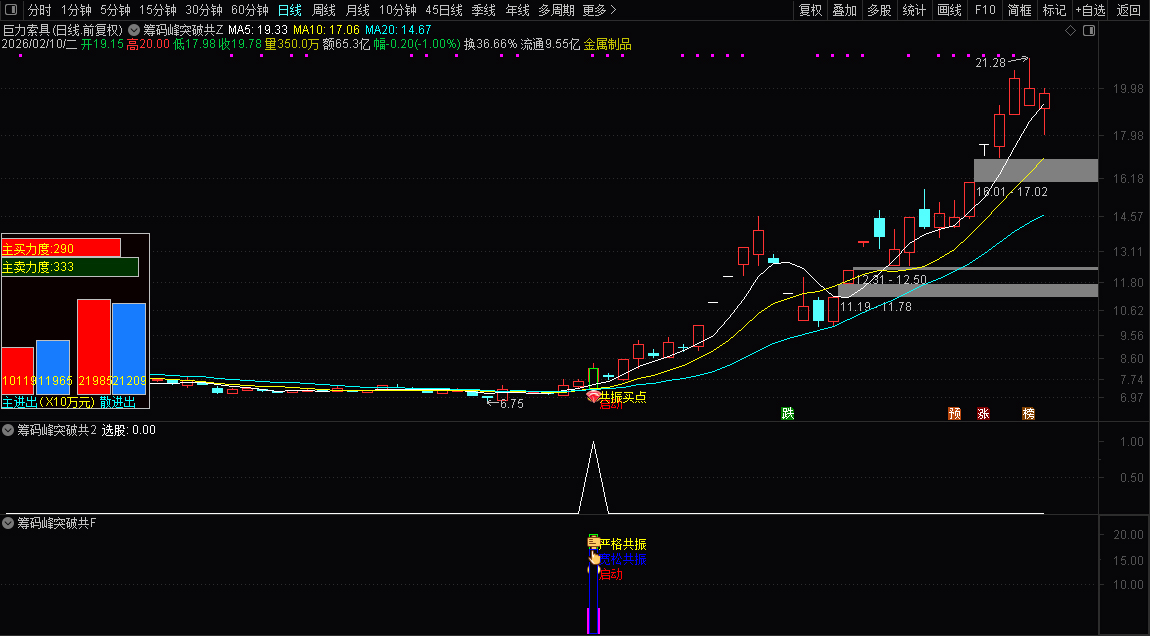1150x636 pixels.
Task: Click the MA5: 19.33 value
Action: [257, 31]
